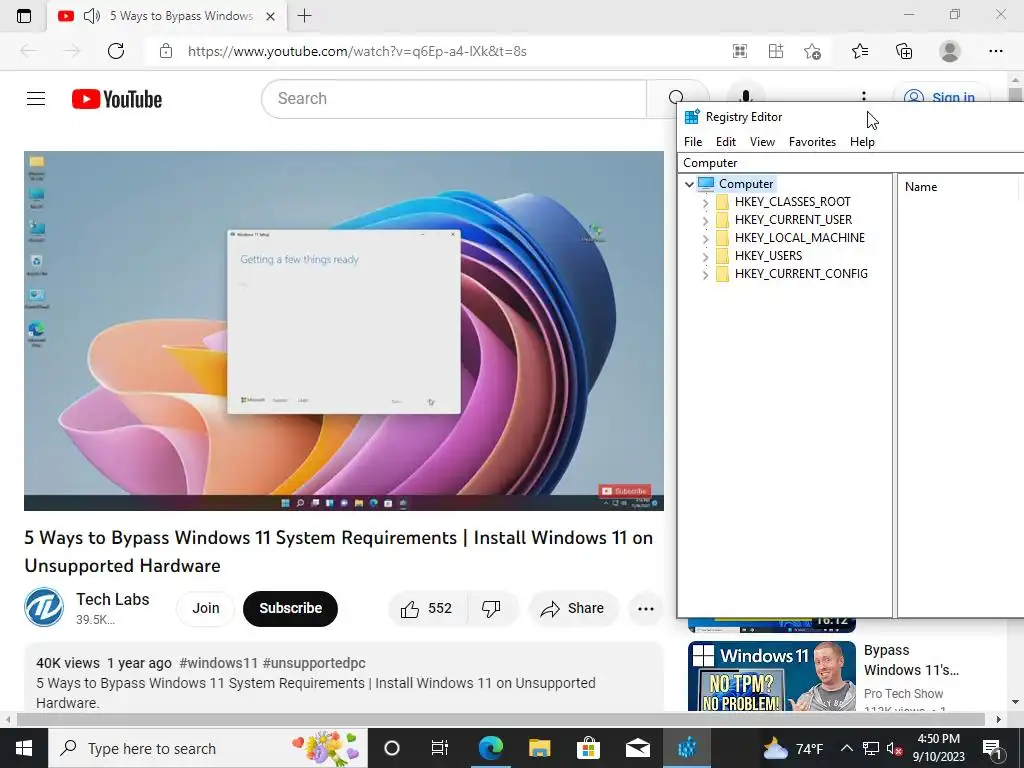The height and width of the screenshot is (768, 1024).
Task: Expand HKEY_CURRENT_USER chevron
Action: tap(705, 221)
